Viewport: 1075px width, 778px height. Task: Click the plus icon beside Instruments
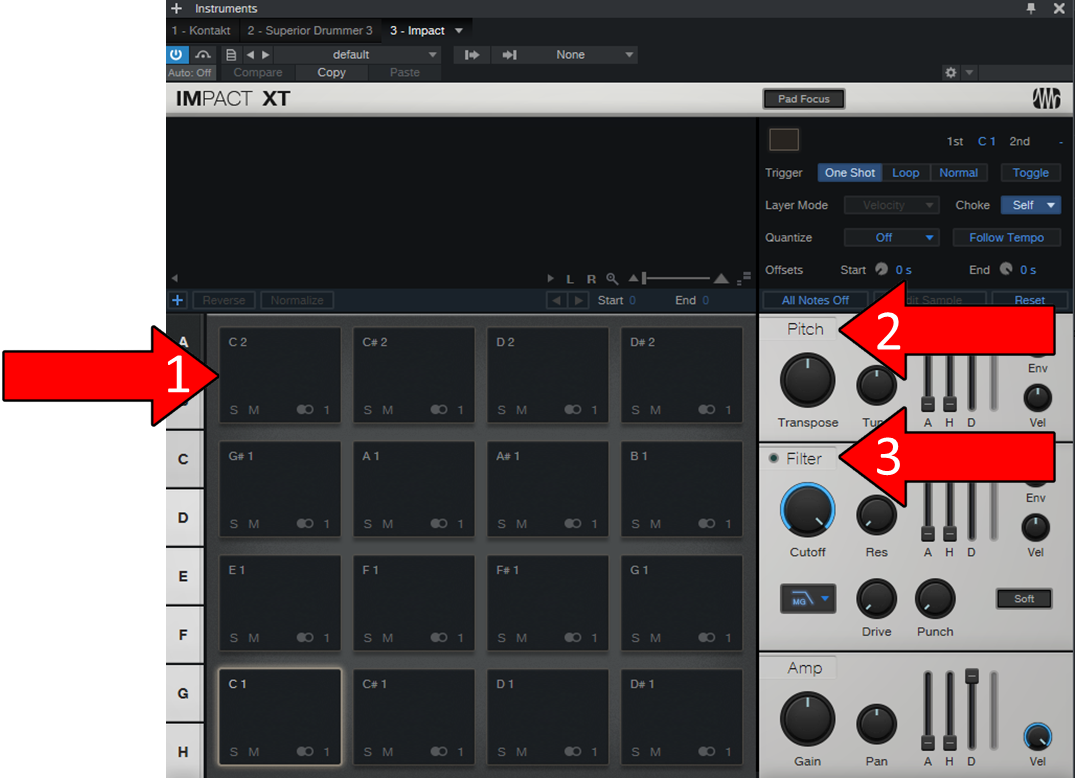point(176,8)
